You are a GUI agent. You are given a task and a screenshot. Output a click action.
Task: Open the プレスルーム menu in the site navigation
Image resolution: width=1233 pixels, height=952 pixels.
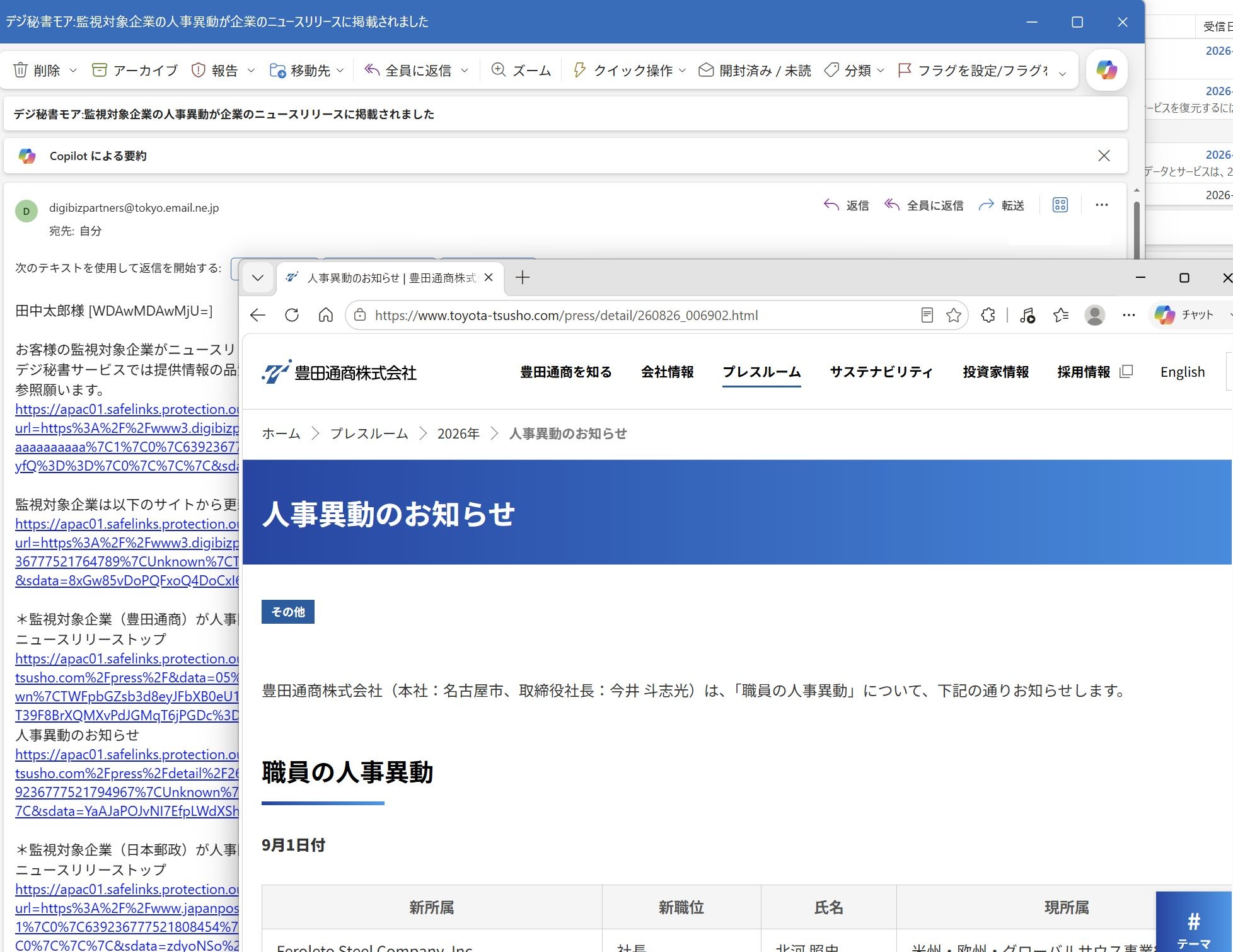(x=761, y=372)
